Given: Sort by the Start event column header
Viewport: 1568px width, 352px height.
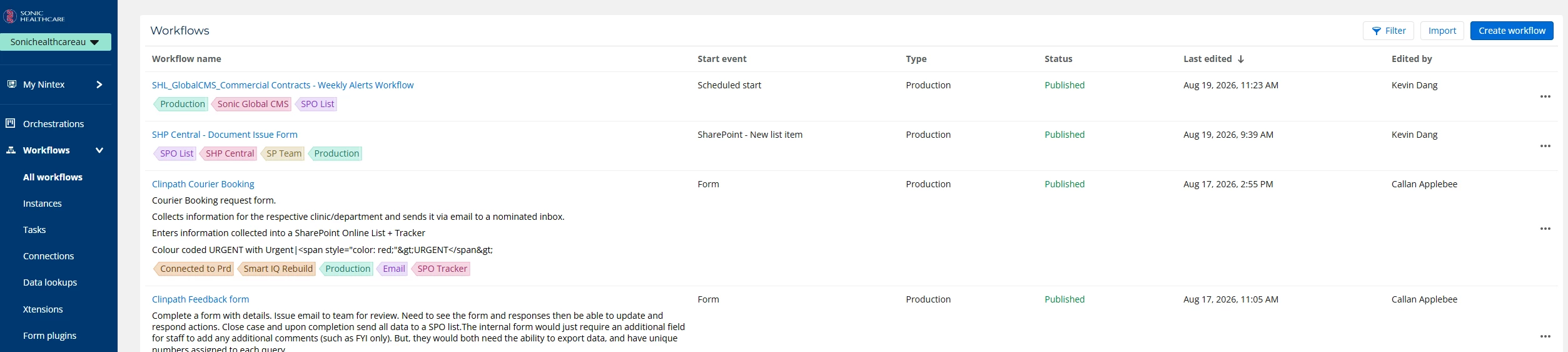Looking at the screenshot, I should pos(722,59).
